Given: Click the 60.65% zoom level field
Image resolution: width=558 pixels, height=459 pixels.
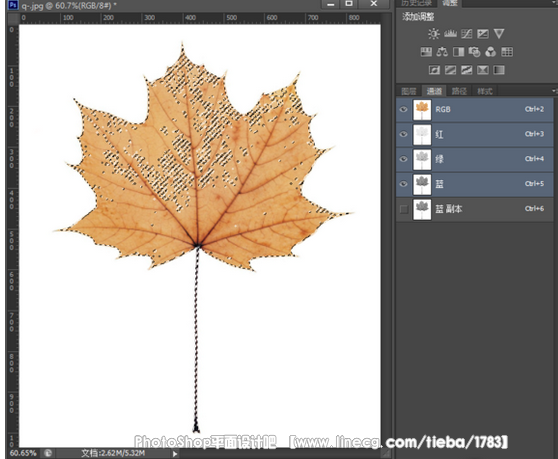Looking at the screenshot, I should [x=23, y=453].
